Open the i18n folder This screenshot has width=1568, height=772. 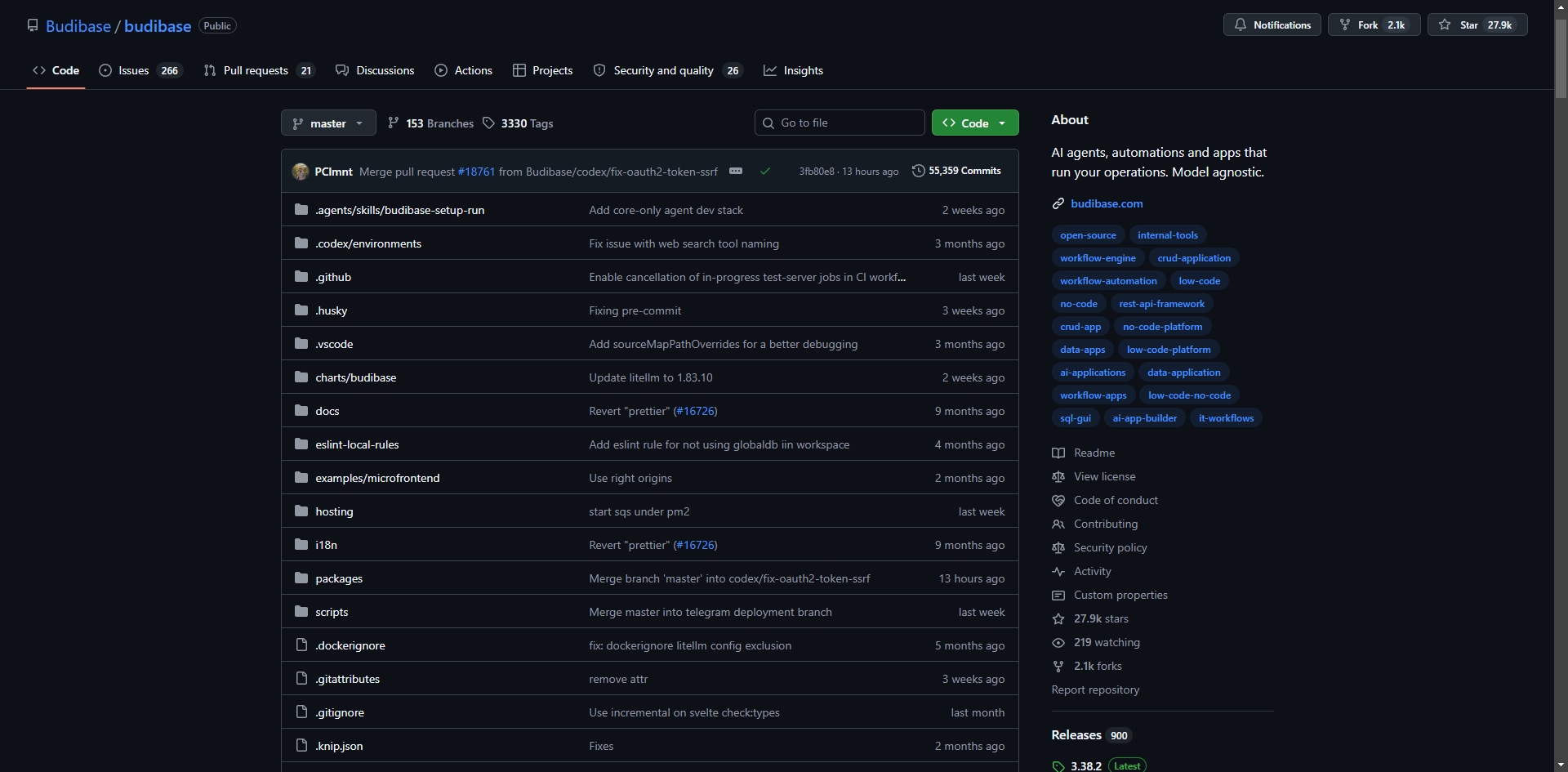coord(326,545)
